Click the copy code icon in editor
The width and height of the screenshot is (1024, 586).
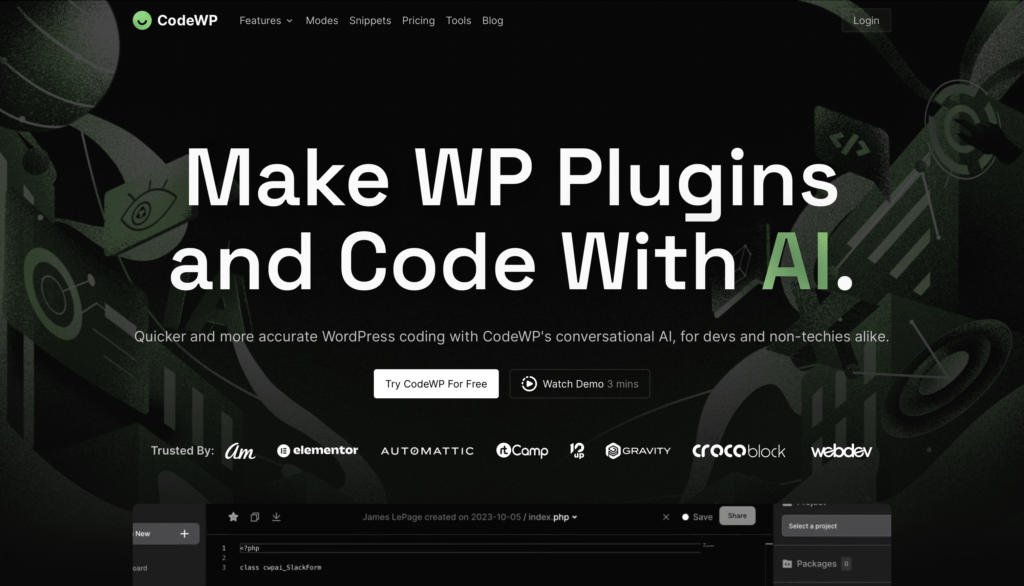(255, 517)
